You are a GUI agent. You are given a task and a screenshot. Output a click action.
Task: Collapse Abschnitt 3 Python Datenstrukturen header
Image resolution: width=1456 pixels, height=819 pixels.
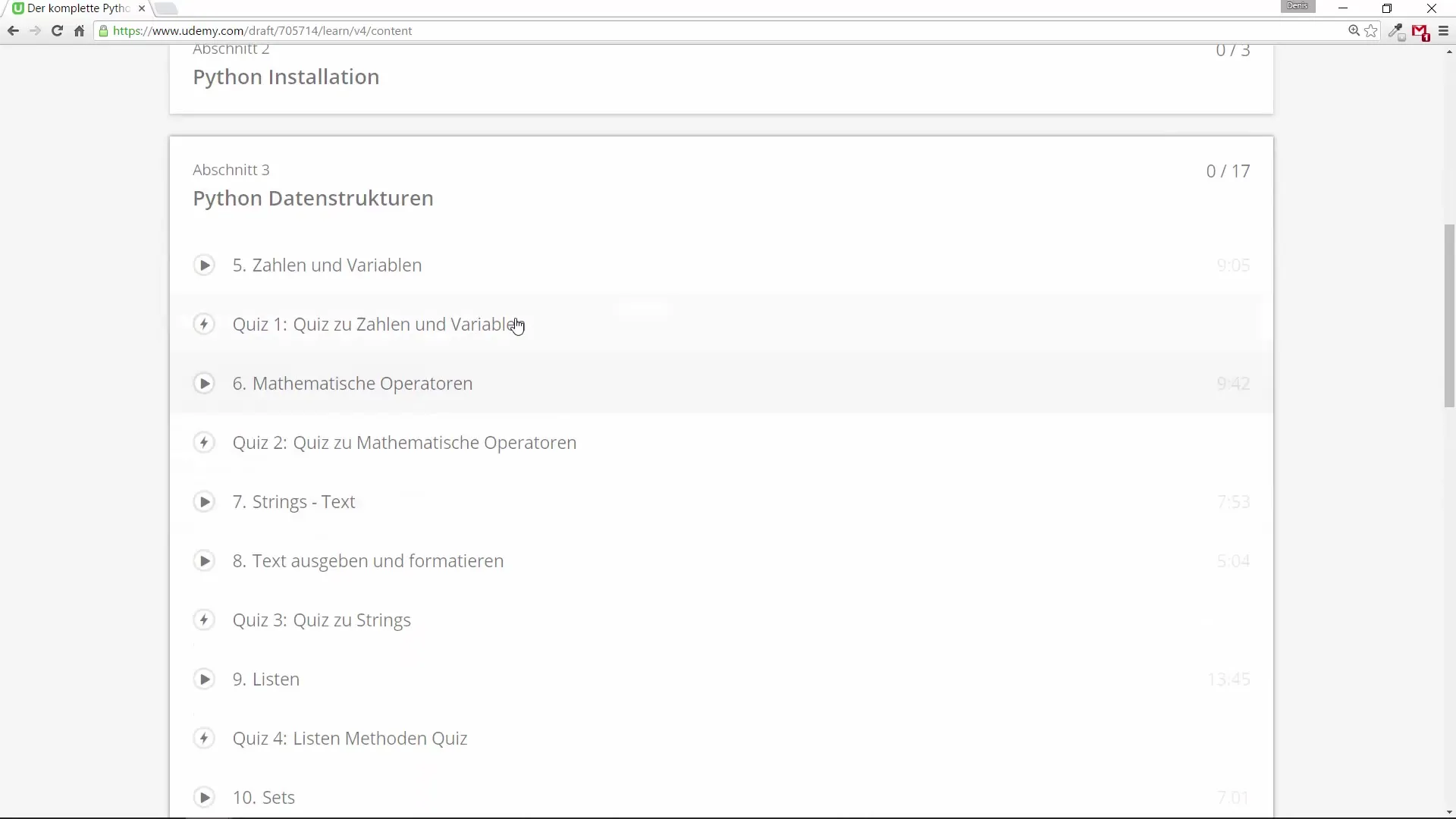coord(721,186)
